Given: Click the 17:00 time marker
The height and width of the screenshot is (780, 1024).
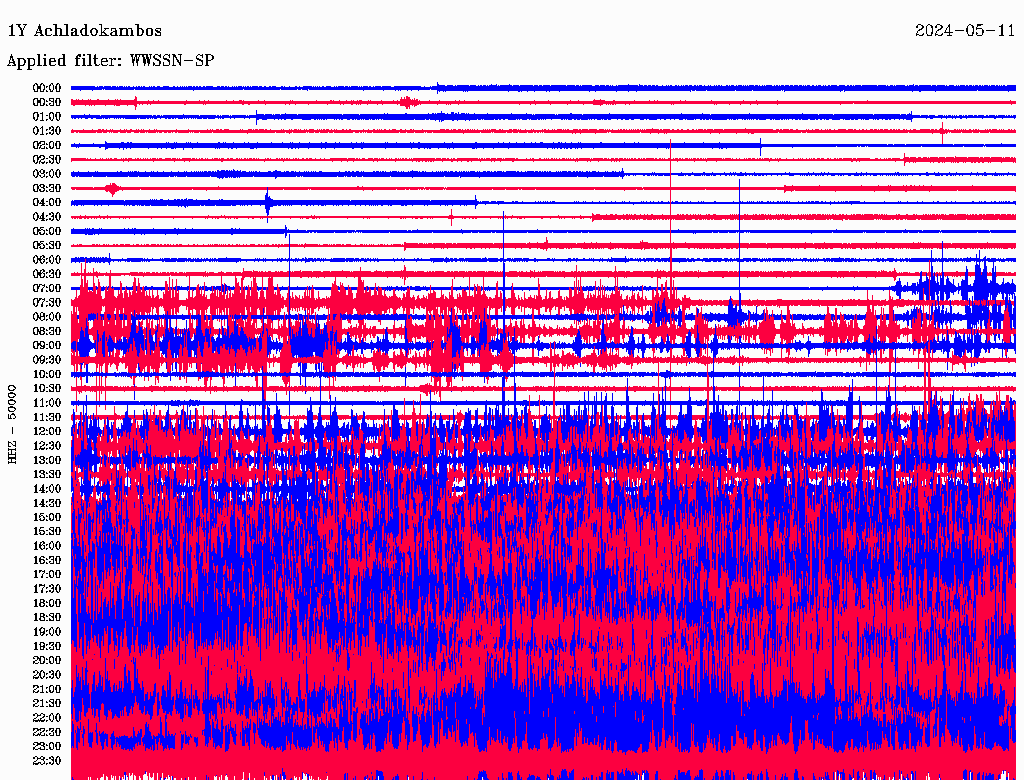Looking at the screenshot, I should click(x=47, y=575).
